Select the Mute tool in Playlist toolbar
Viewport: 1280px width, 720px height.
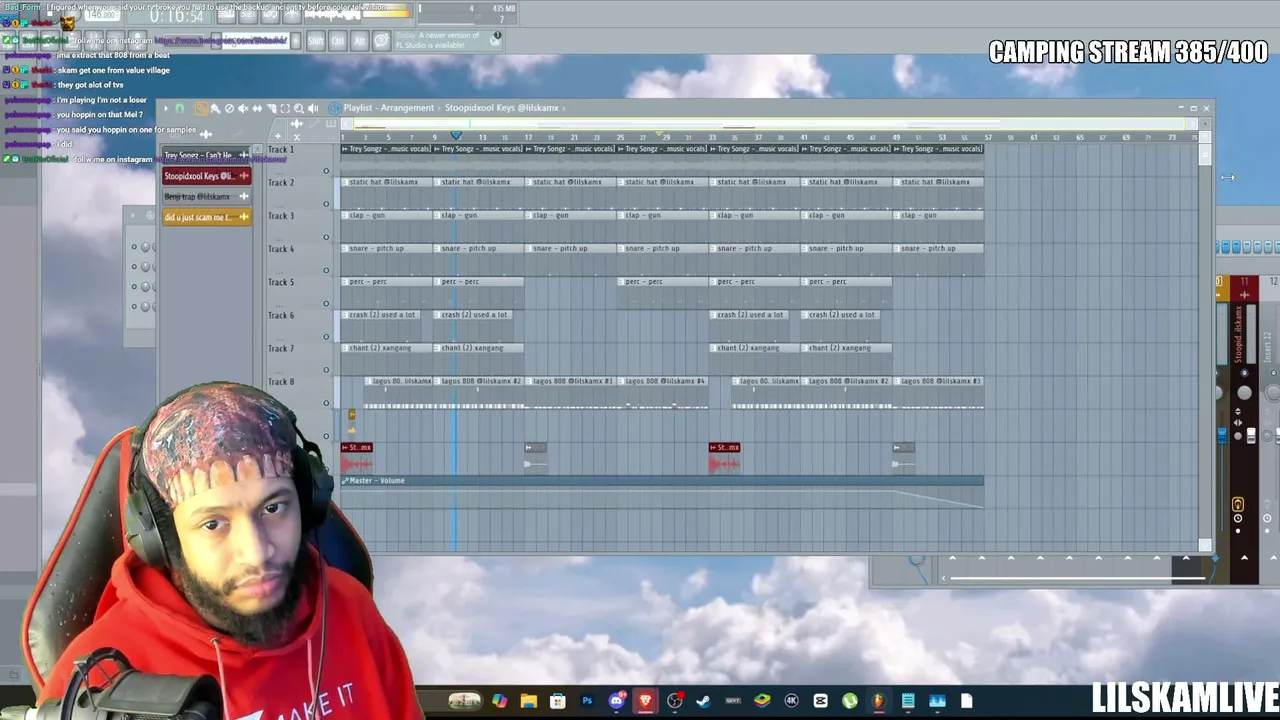(x=243, y=108)
